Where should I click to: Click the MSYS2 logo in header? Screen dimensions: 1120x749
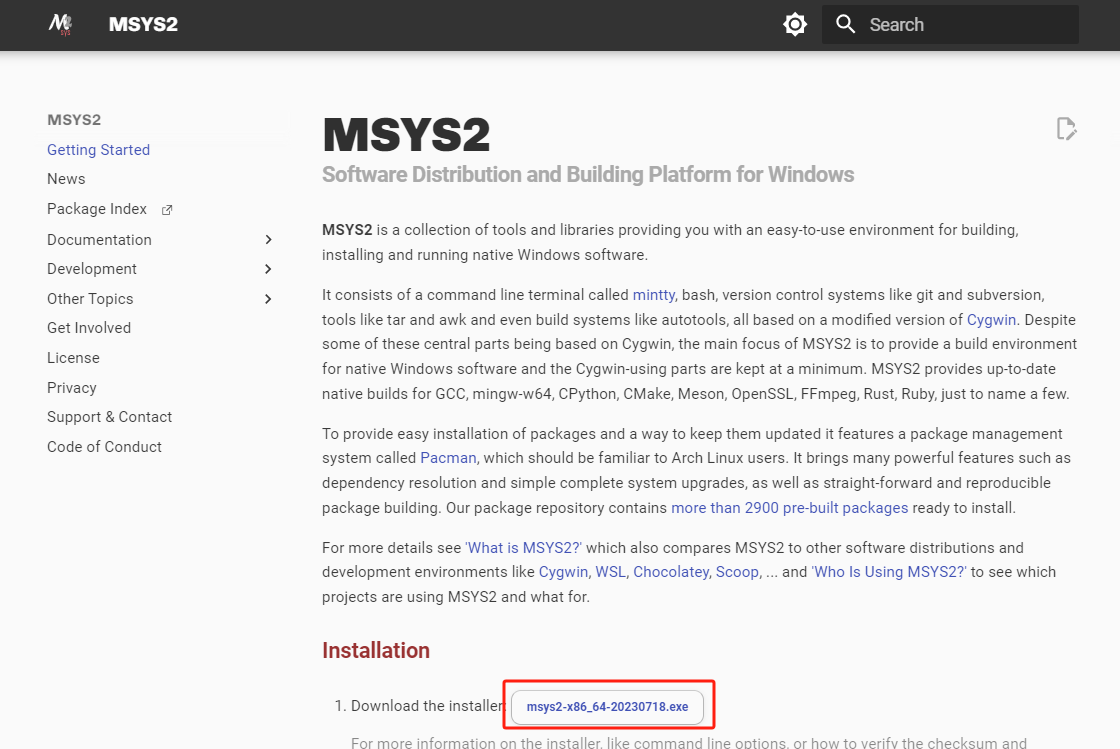(61, 24)
